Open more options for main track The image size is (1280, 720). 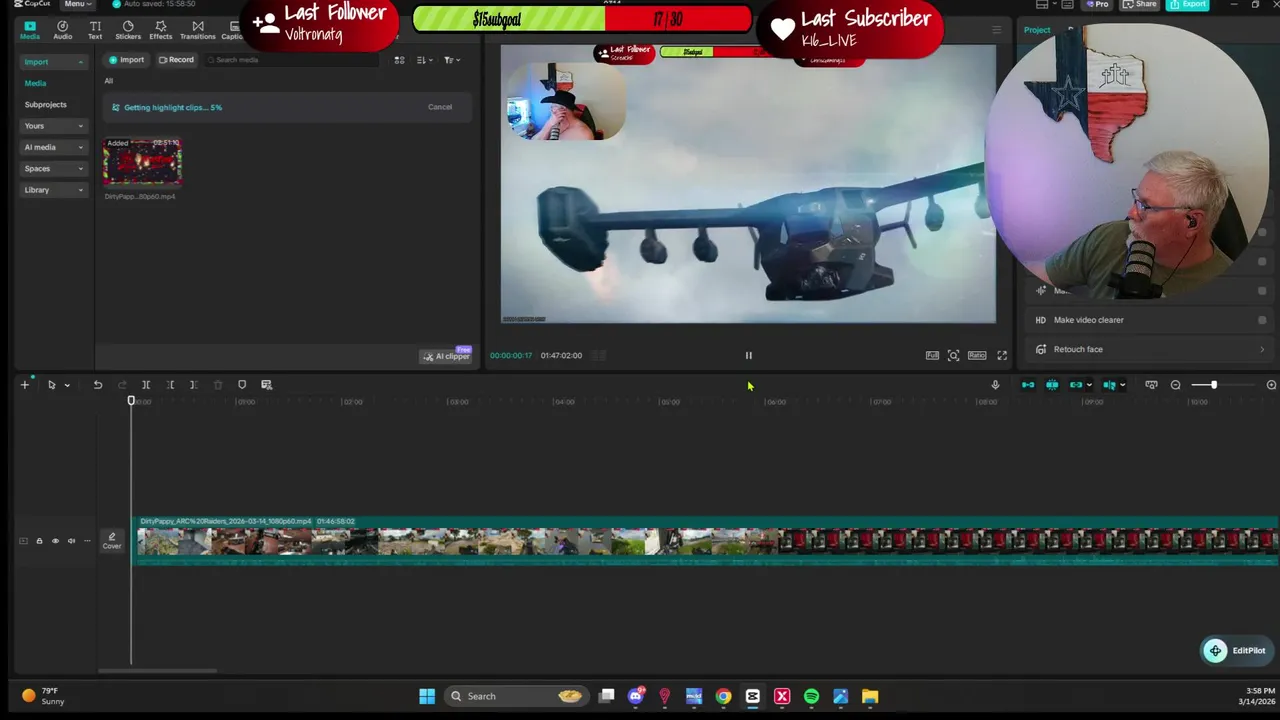87,541
